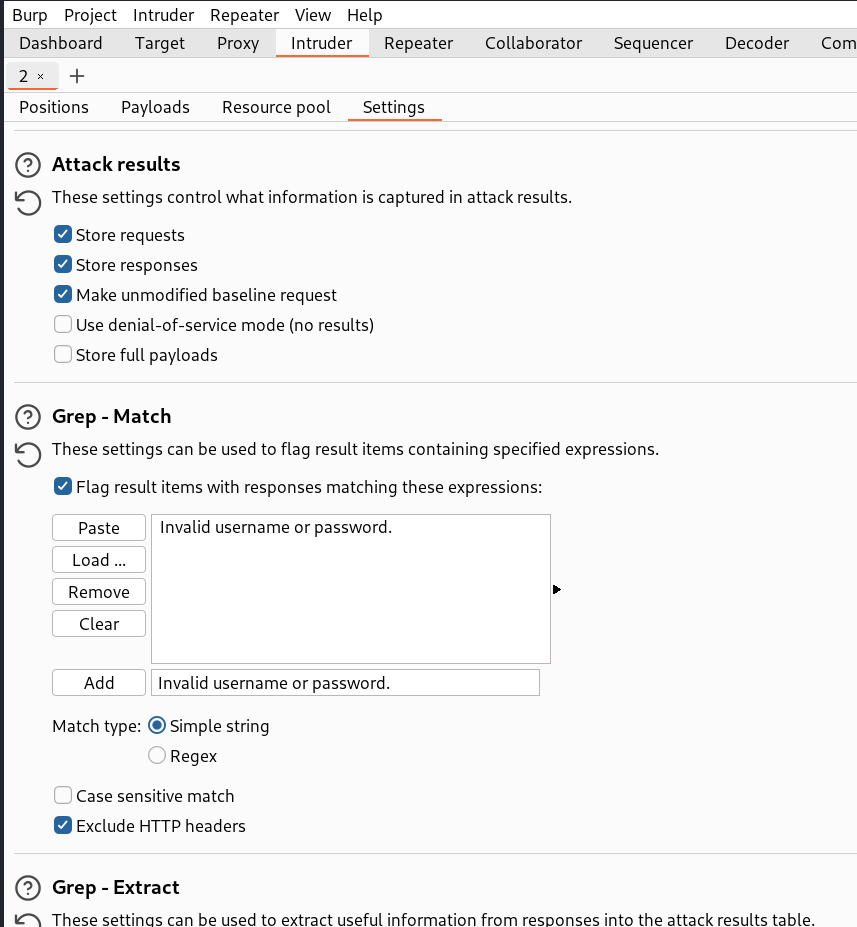Screen dimensions: 857x927
Task: Click the Paste button in Grep - Match
Action: [98, 527]
